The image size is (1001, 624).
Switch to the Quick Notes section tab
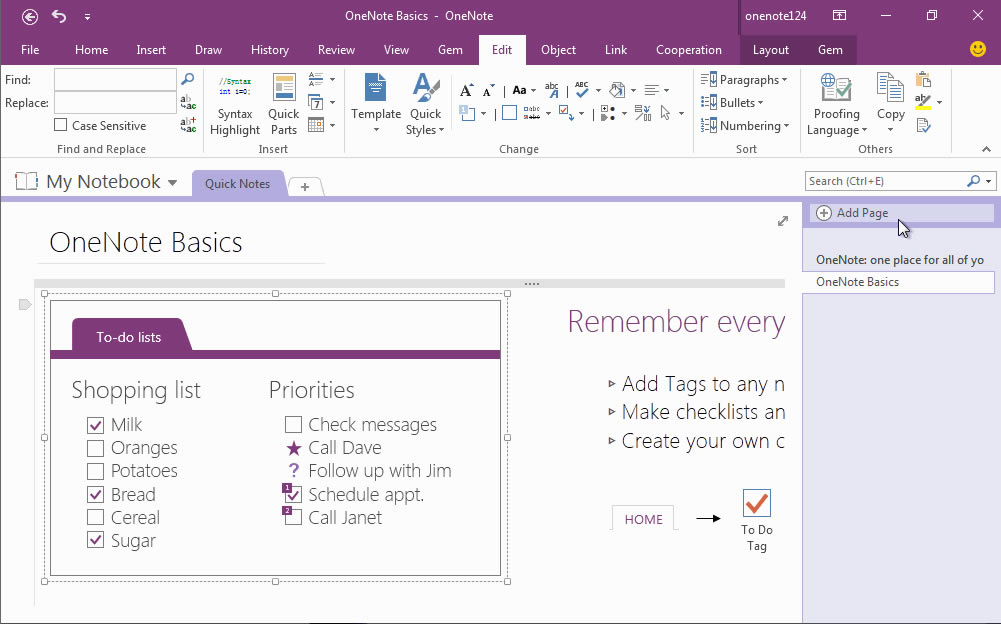pyautogui.click(x=237, y=184)
